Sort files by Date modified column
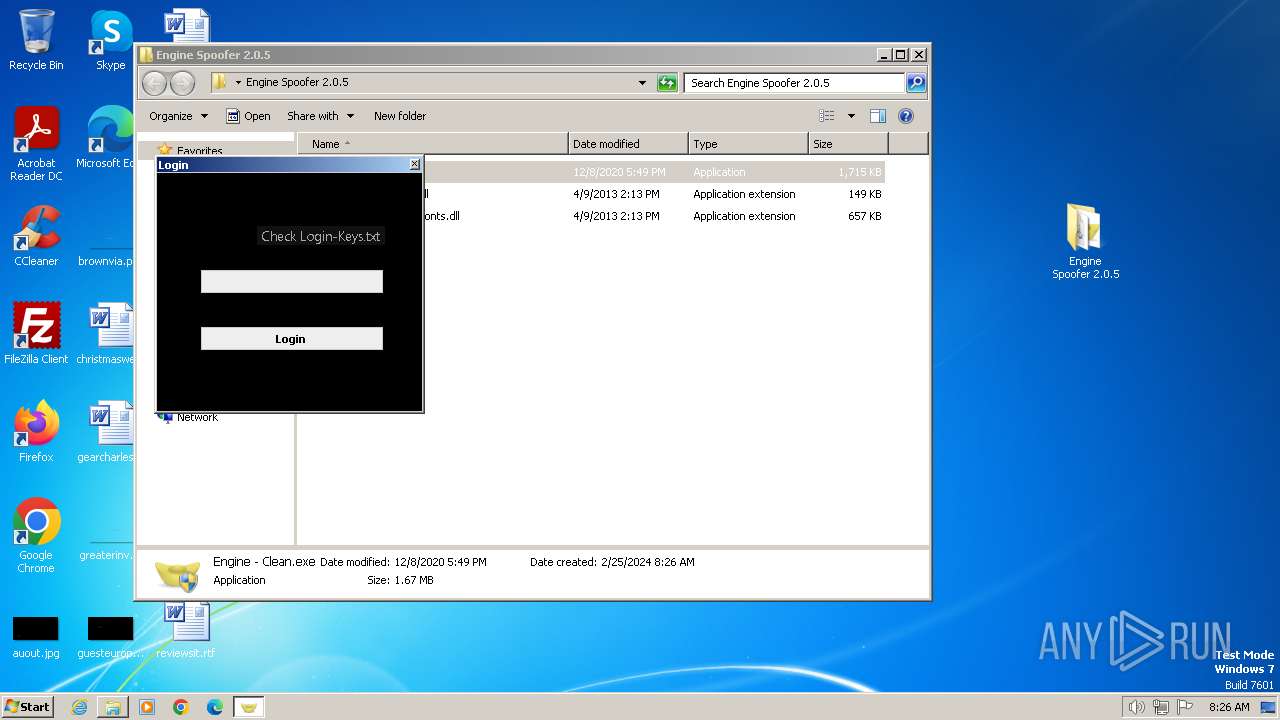Screen dimensions: 1280x720 coord(628,144)
